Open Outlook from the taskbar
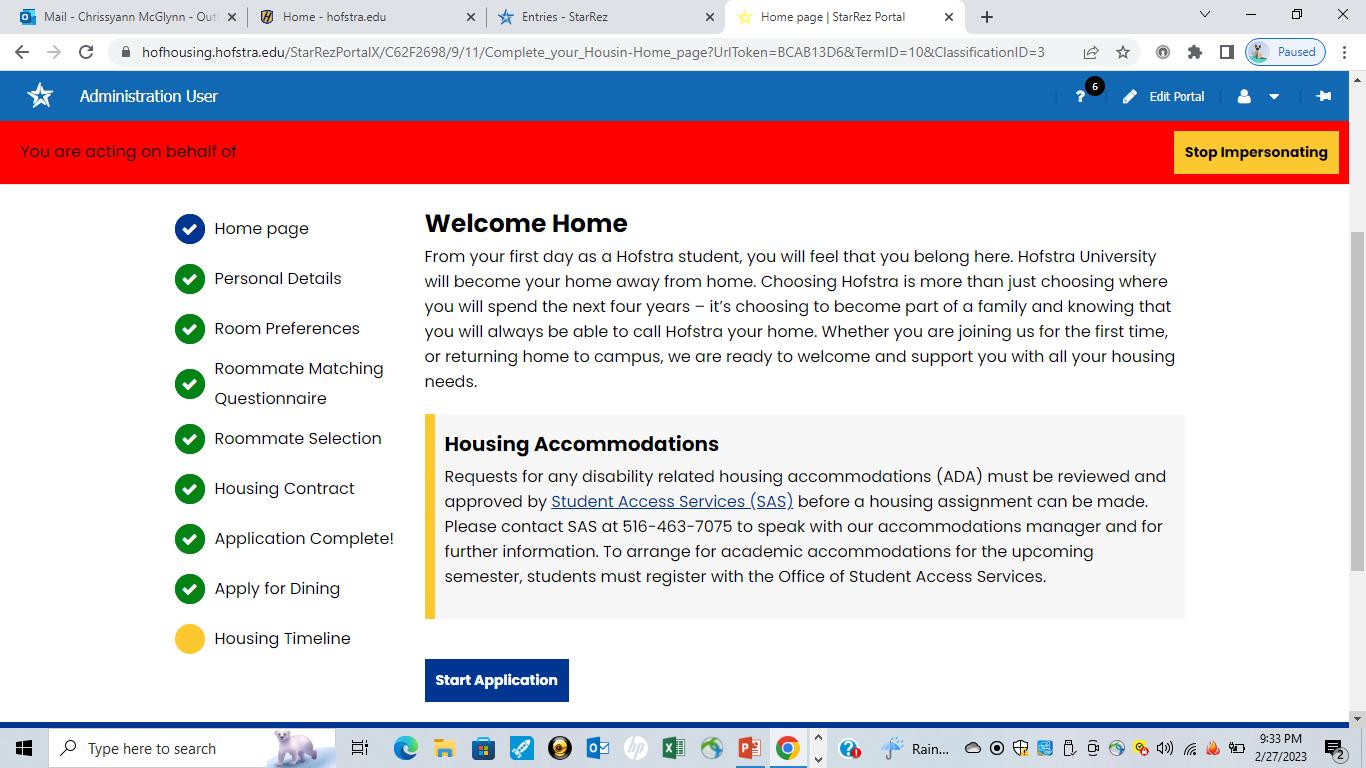The width and height of the screenshot is (1366, 768). (x=598, y=748)
